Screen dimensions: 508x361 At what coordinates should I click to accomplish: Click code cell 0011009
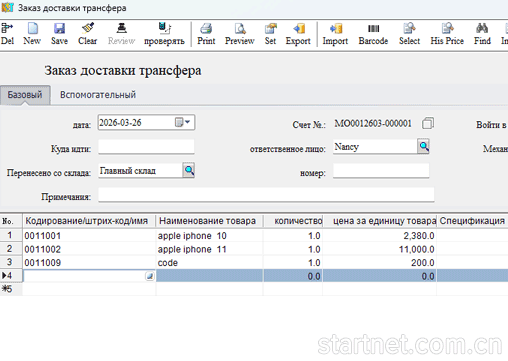click(89, 262)
